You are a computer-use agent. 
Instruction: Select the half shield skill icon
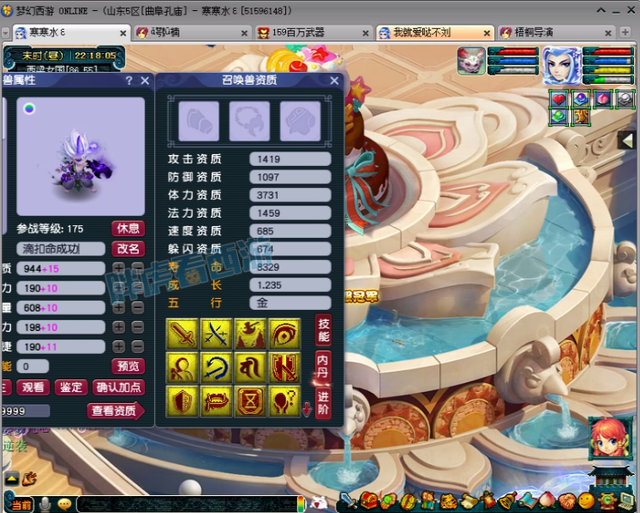tap(182, 402)
